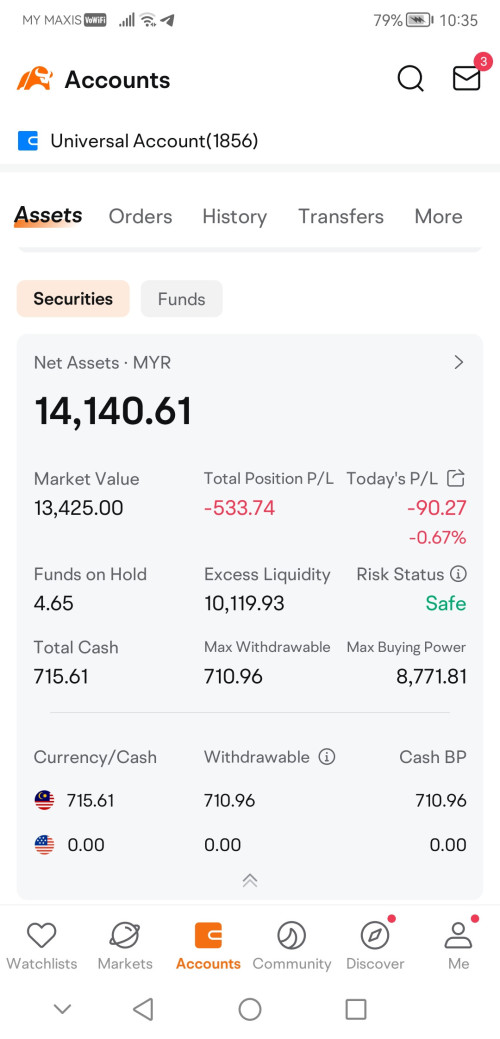The height and width of the screenshot is (1039, 500).
Task: Switch to the Orders tab
Action: tap(140, 217)
